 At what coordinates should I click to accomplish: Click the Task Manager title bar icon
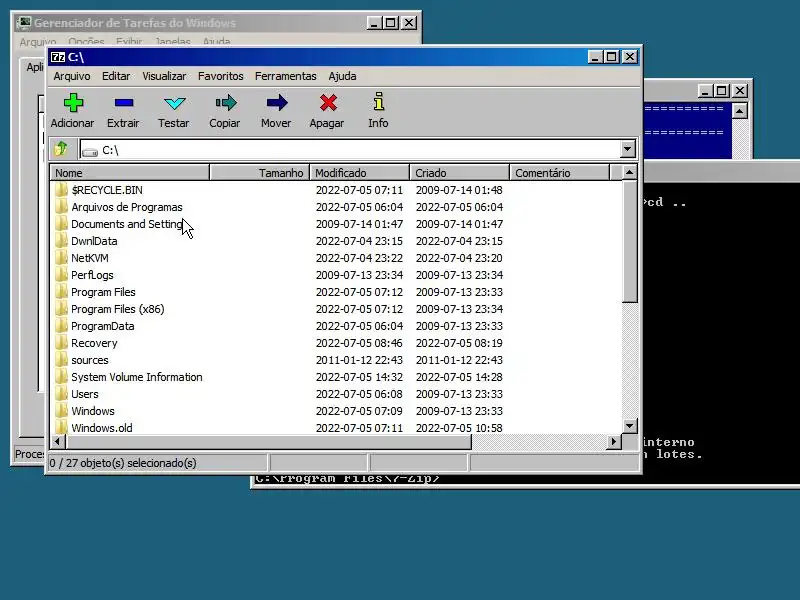click(23, 23)
